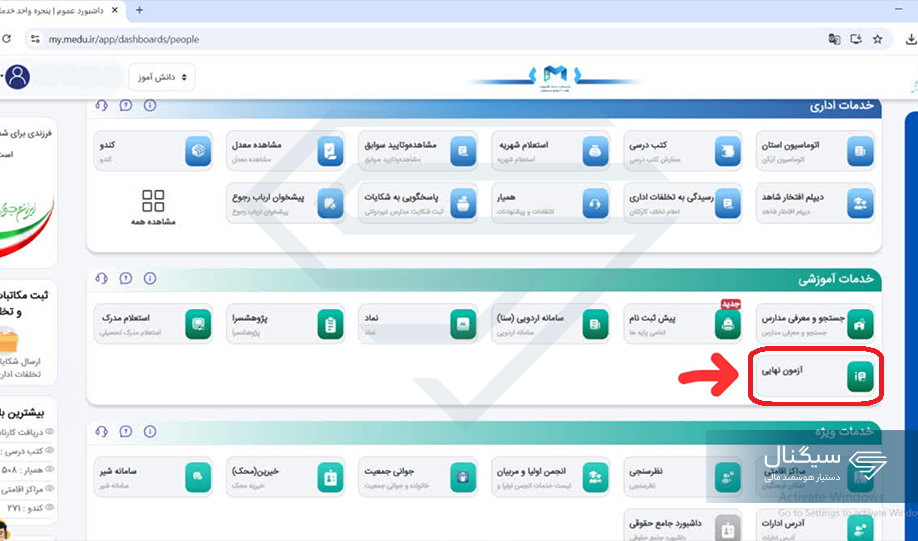
Task: Open the دانش آموز role dropdown
Action: click(162, 77)
